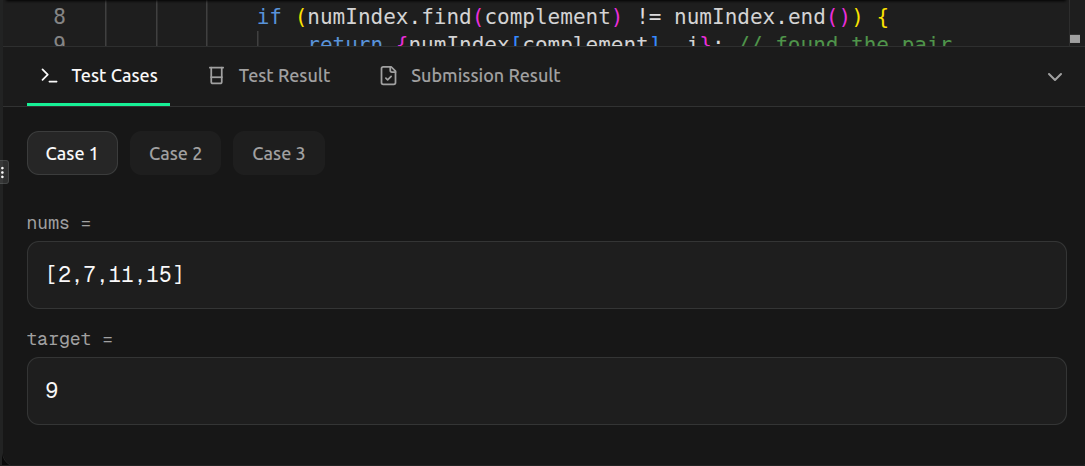Open the Submission Result tab
1085x466 pixels.
tap(471, 76)
